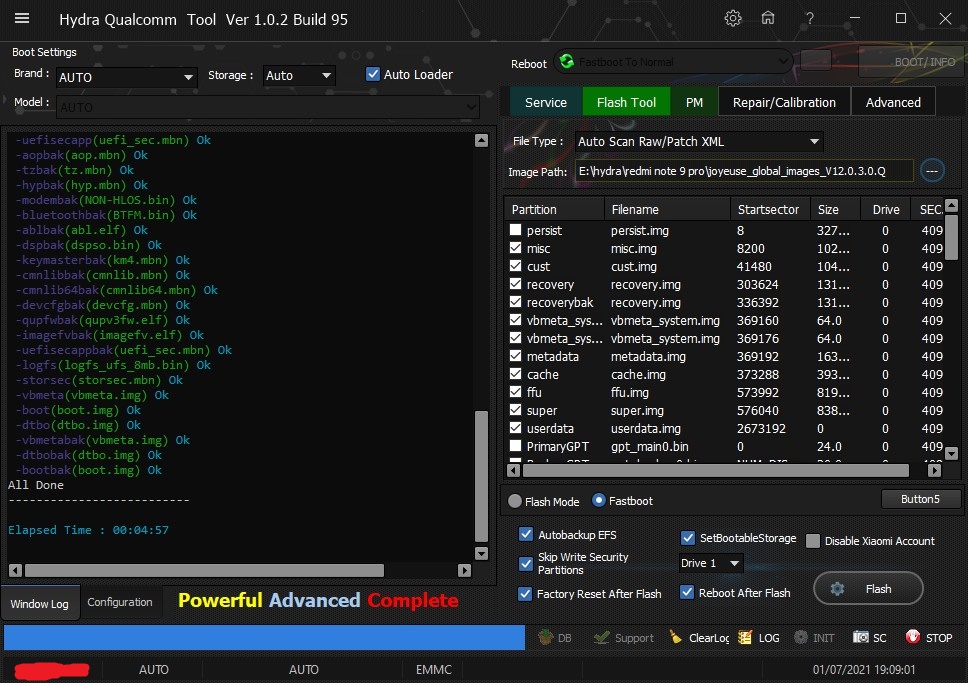Switch to the Configuration tab
968x683 pixels.
click(x=120, y=602)
